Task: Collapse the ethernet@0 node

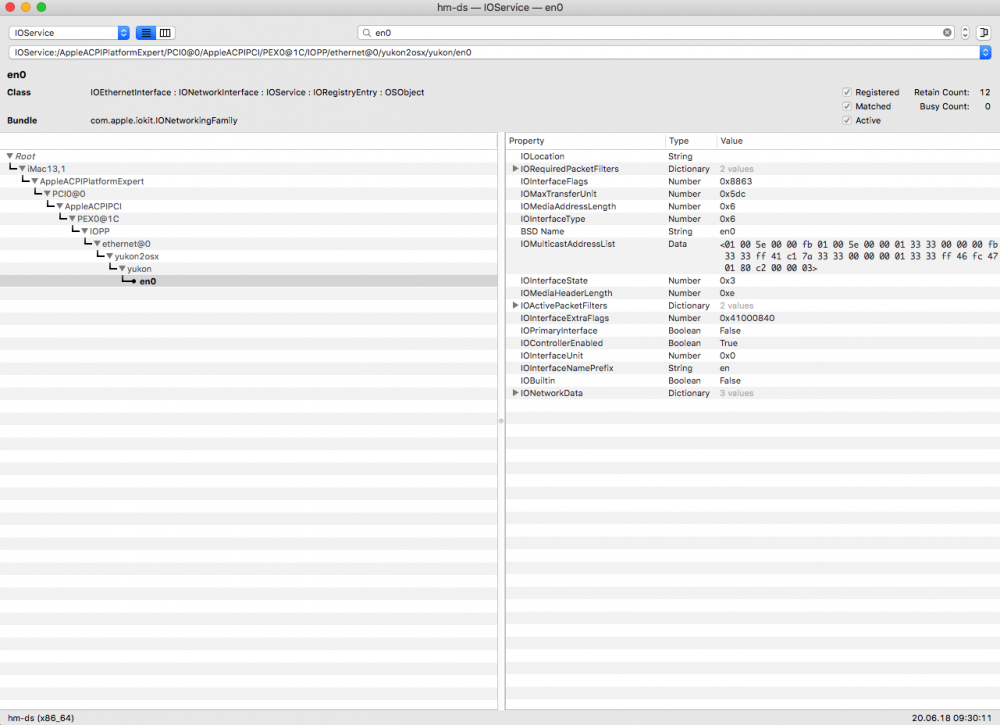Action: tap(97, 244)
